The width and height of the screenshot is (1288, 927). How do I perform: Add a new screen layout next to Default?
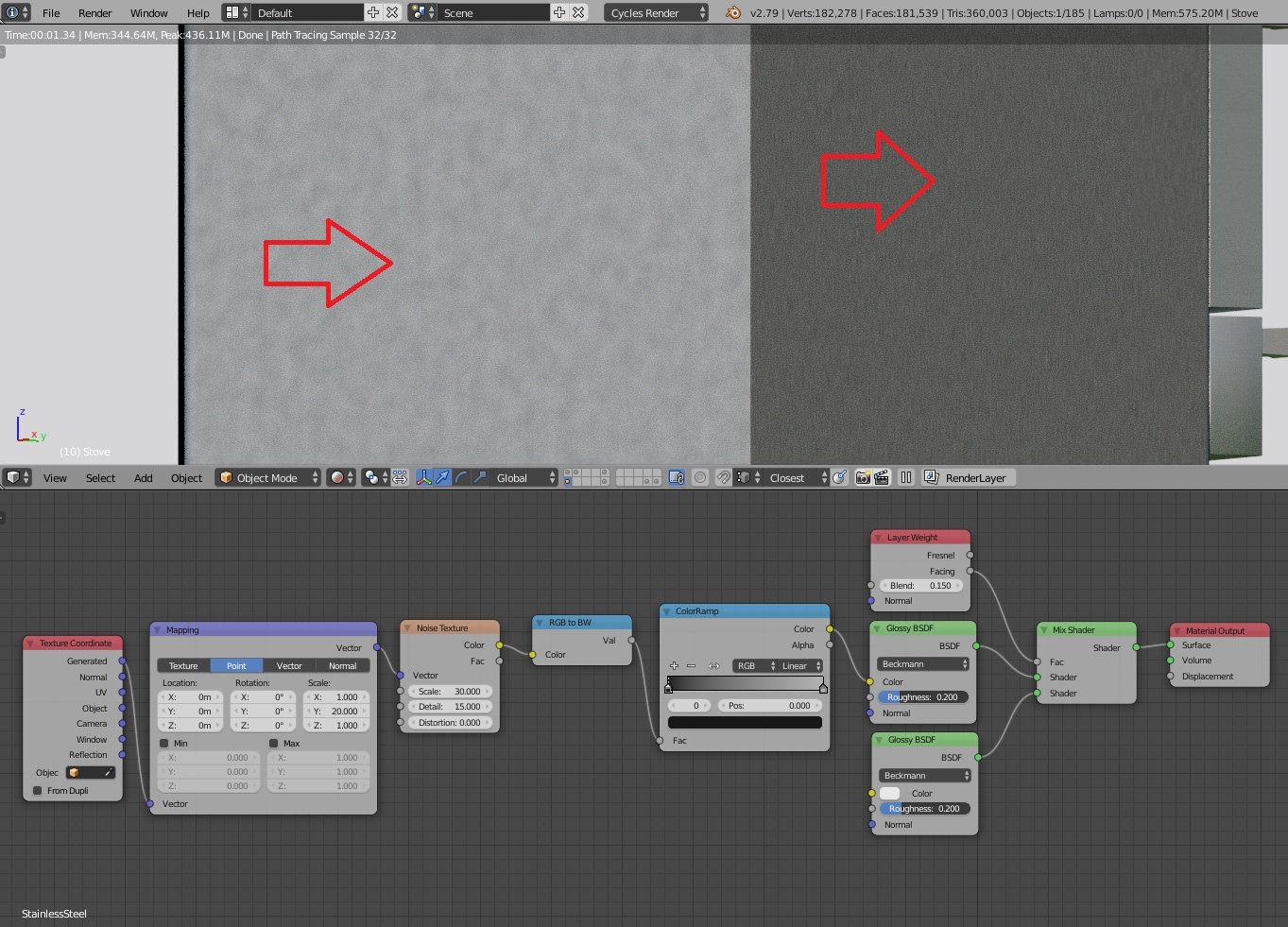[373, 12]
